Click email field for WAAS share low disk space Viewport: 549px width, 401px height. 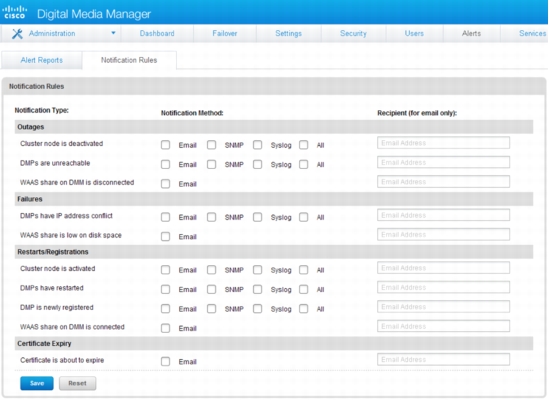(x=443, y=235)
